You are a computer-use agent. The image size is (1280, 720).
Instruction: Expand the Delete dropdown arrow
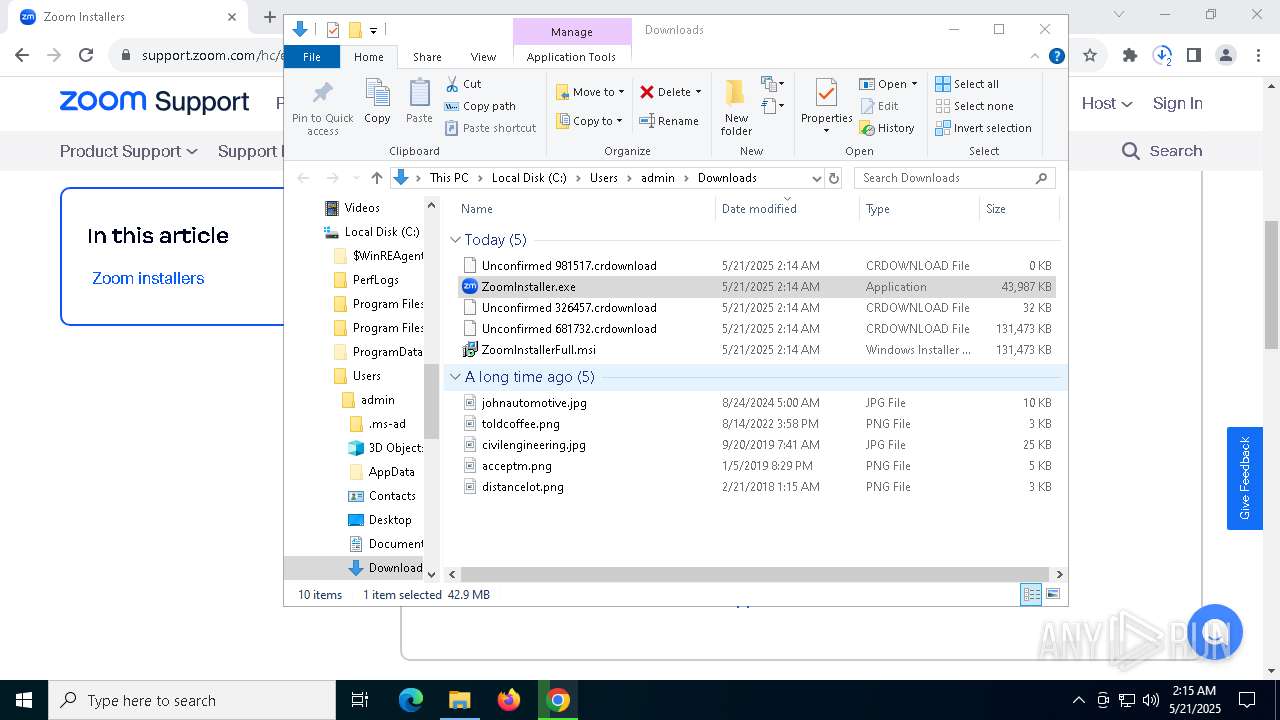[698, 92]
